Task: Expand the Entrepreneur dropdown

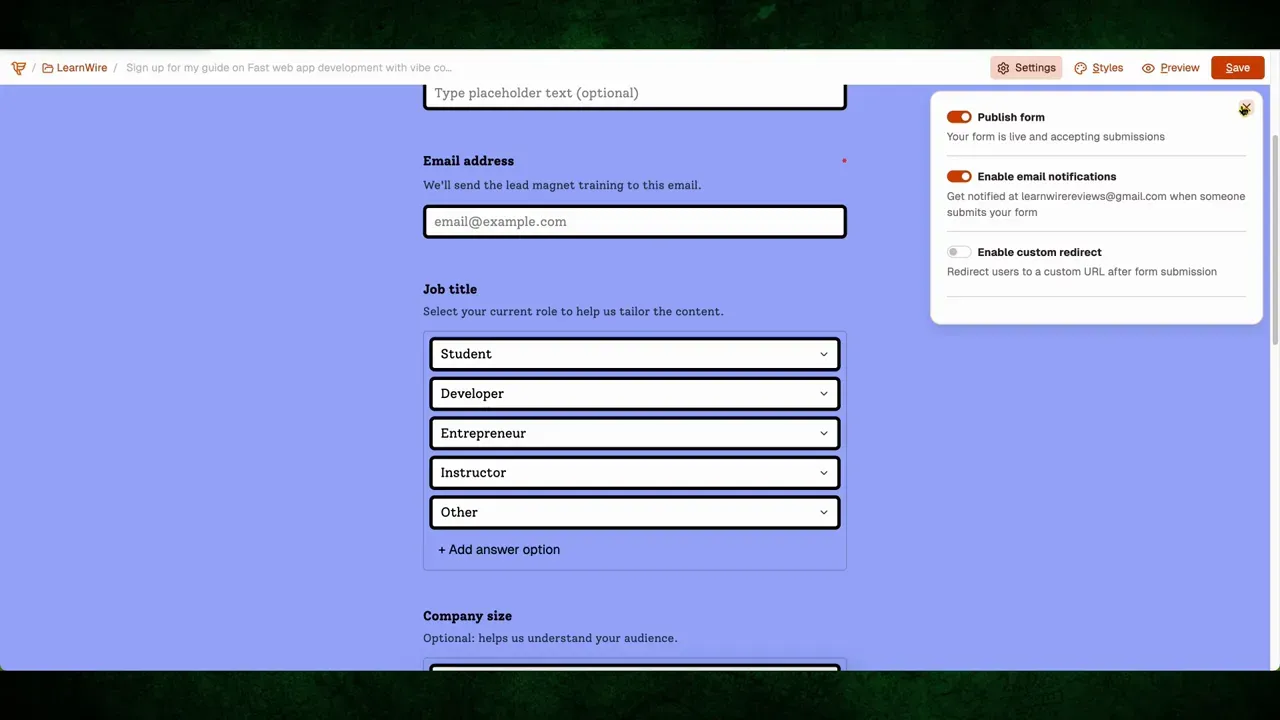Action: click(x=823, y=433)
